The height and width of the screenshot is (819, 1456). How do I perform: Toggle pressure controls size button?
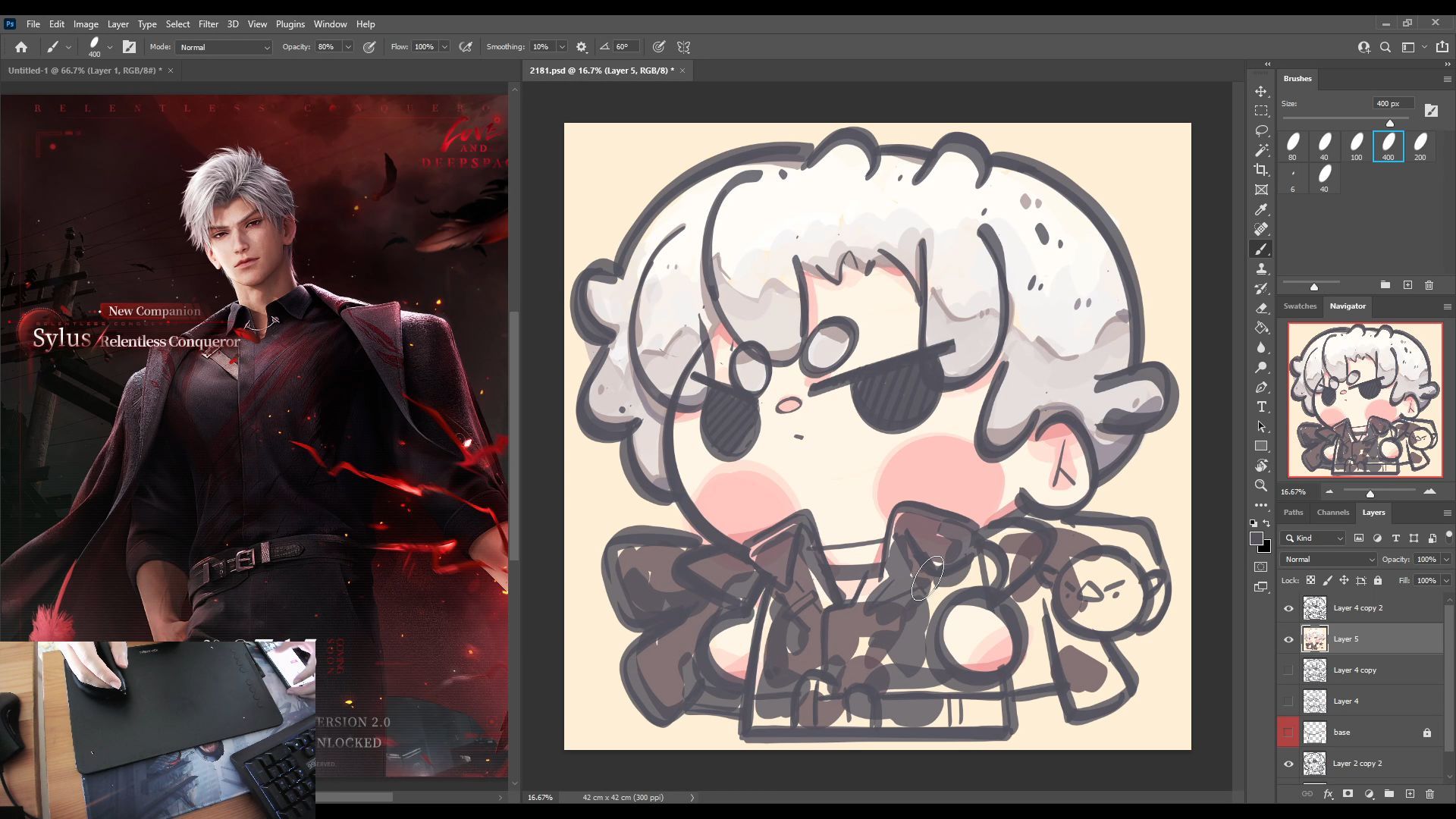(659, 47)
